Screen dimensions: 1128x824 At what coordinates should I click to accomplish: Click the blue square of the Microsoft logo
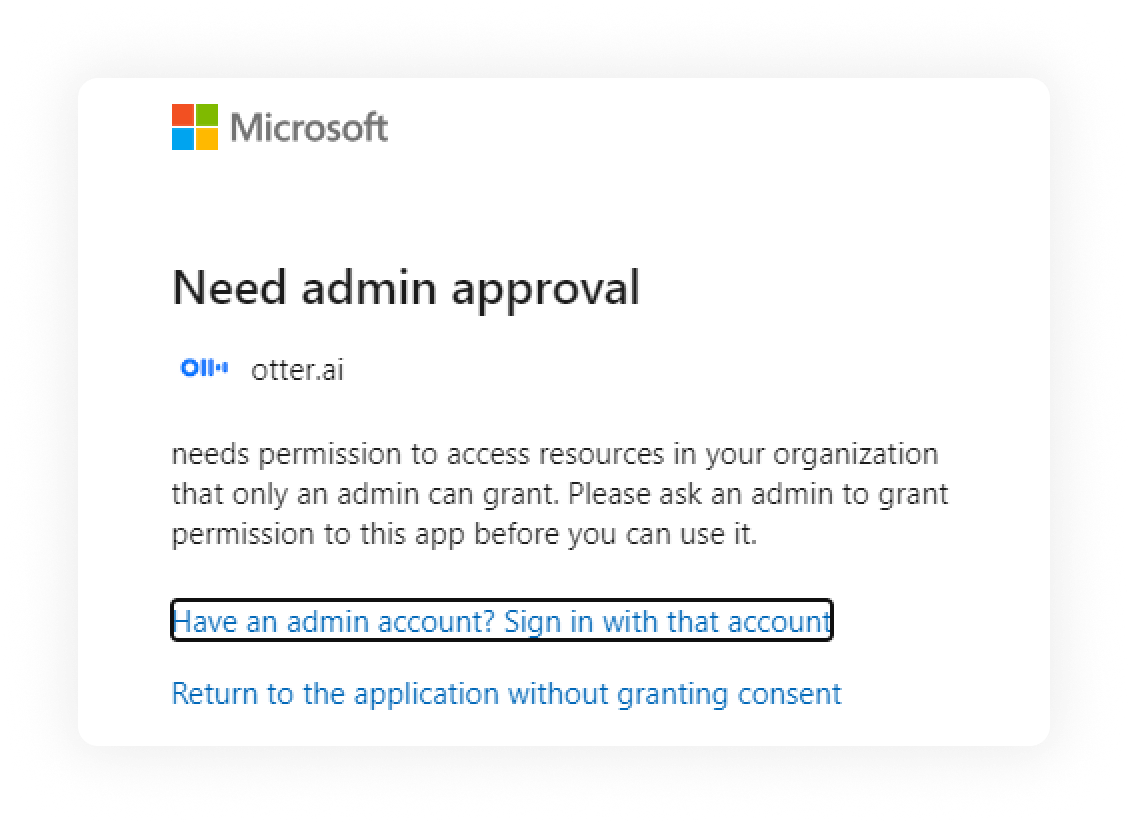(183, 138)
